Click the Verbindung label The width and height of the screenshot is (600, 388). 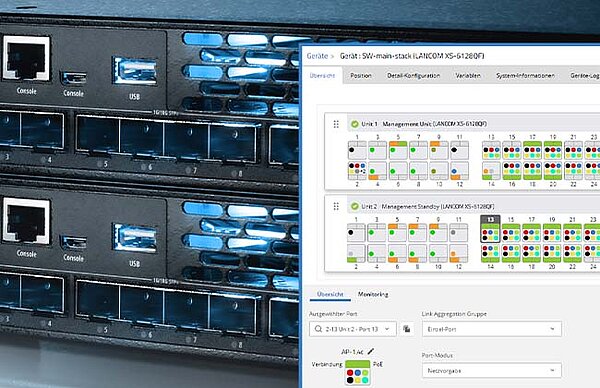[x=327, y=364]
